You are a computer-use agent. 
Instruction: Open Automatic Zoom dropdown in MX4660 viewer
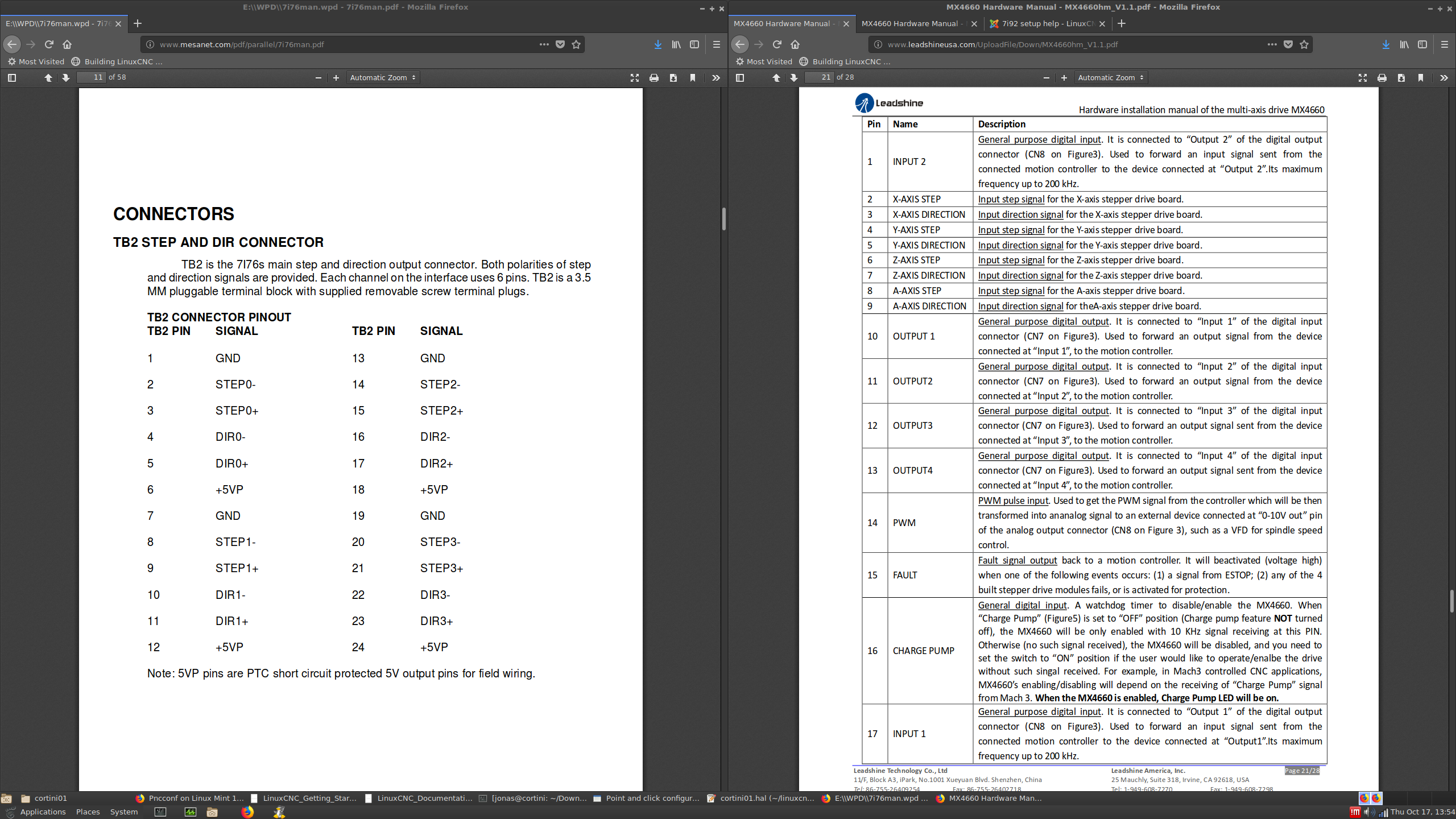(x=1111, y=77)
